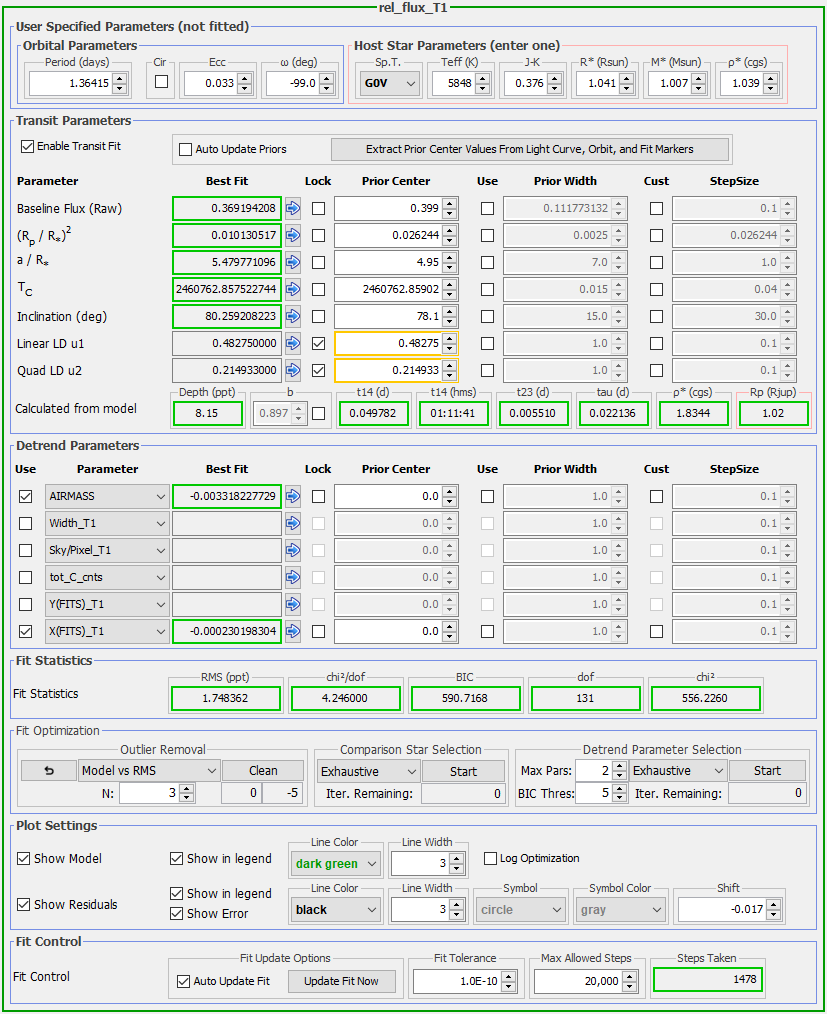The image size is (827, 1014).
Task: Increase model Line Width with up arrow
Action: click(x=457, y=859)
